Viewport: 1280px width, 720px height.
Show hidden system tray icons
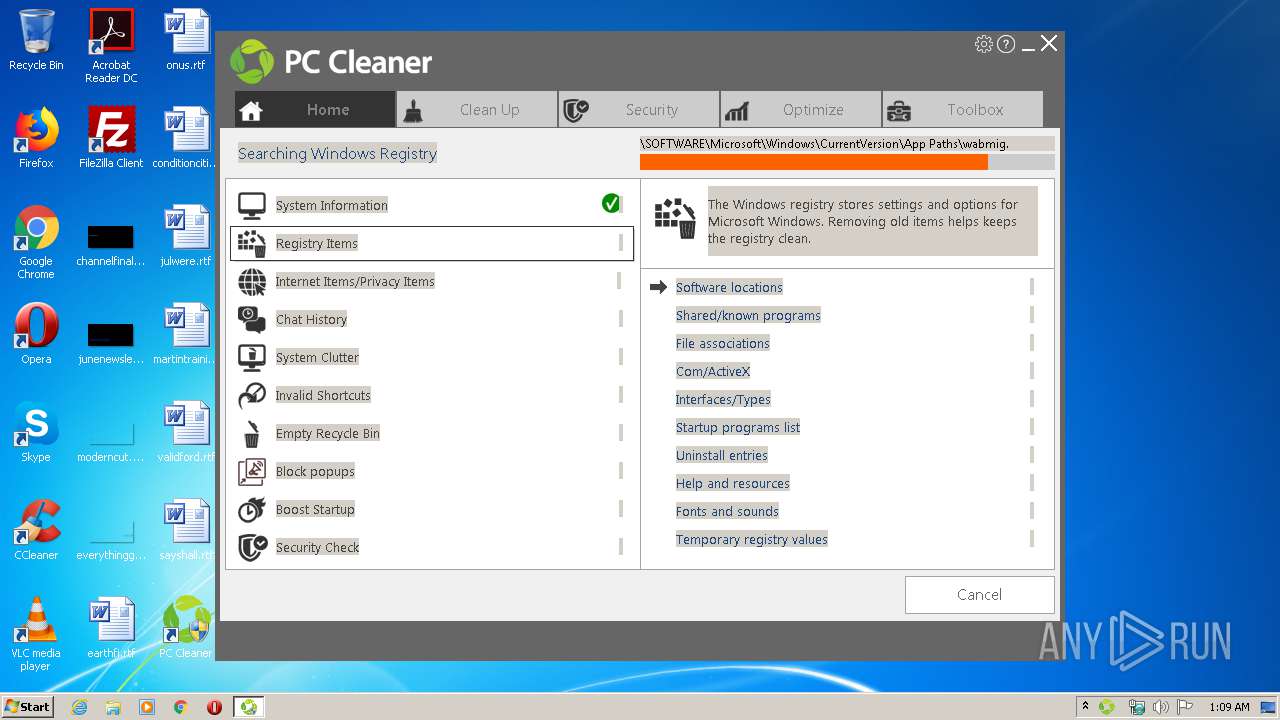click(x=1085, y=707)
